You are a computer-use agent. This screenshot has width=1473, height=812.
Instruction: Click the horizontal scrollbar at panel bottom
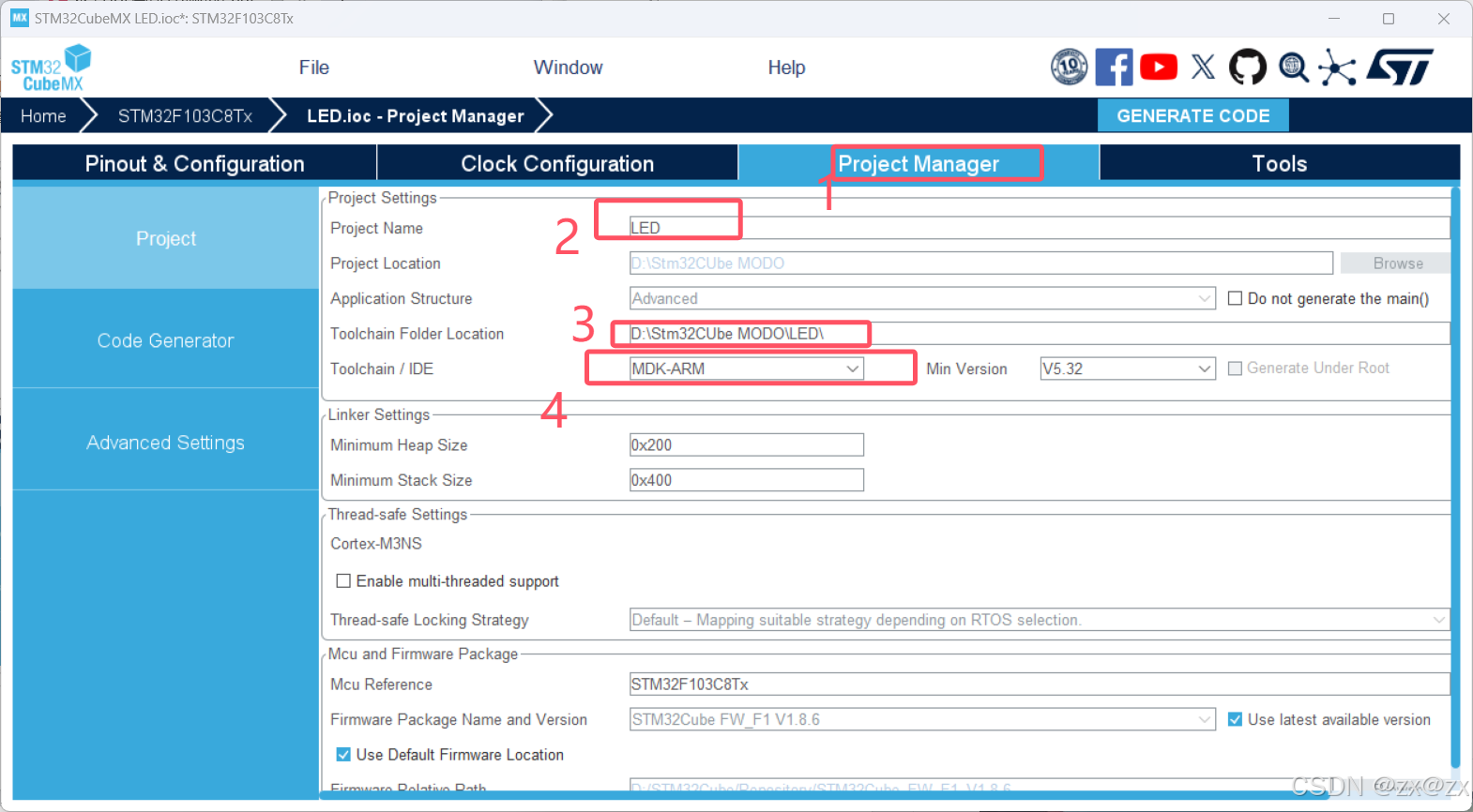(x=826, y=795)
